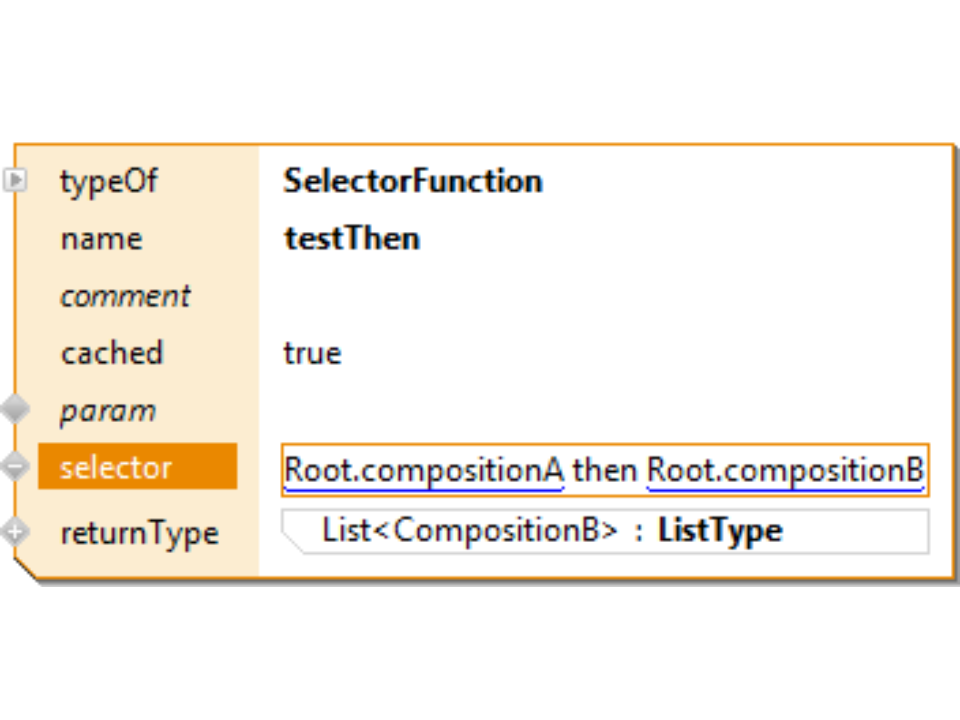Click the param diamond icon
The width and height of the screenshot is (960, 720).
click(15, 410)
